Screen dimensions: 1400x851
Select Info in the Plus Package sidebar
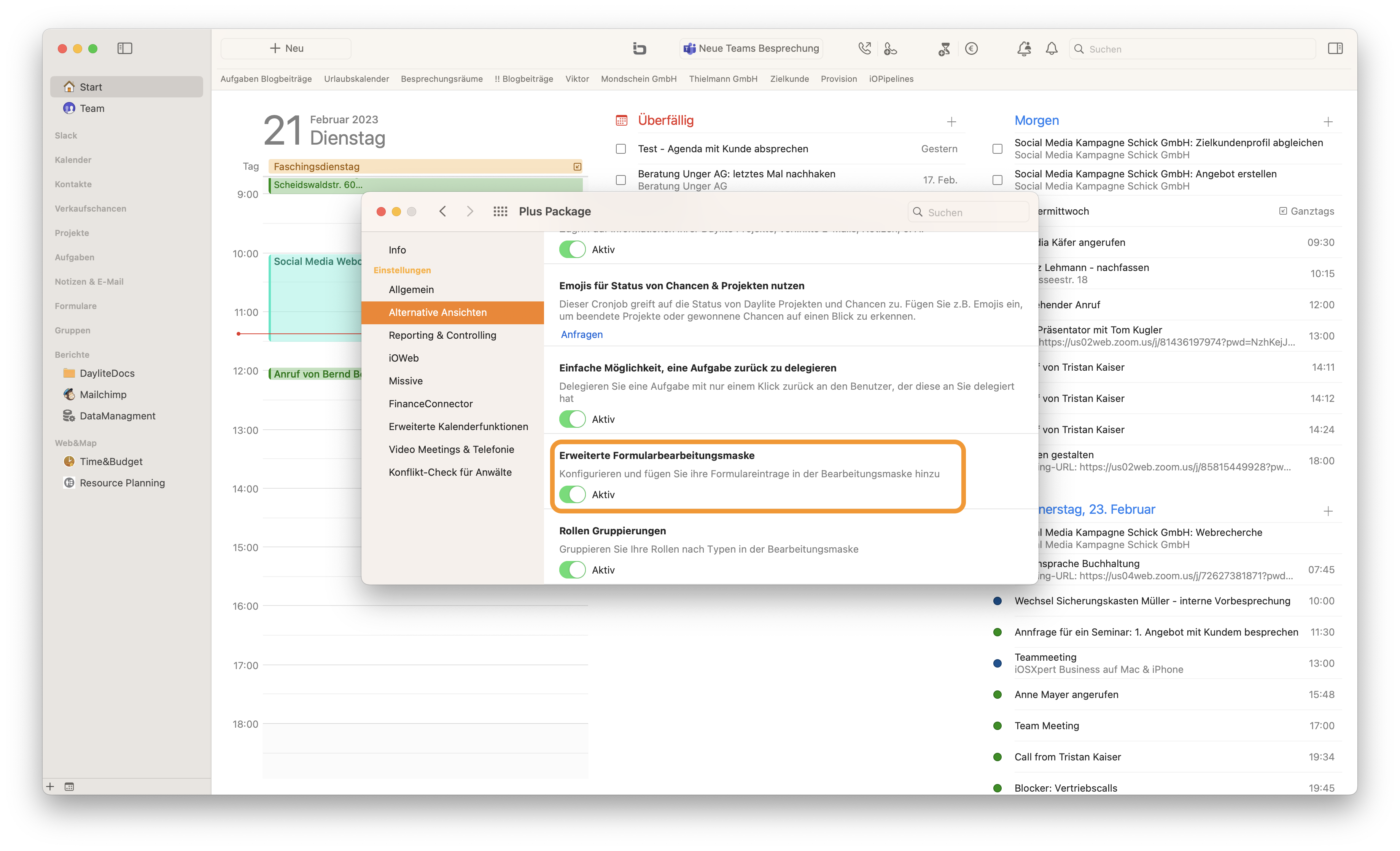coord(452,250)
